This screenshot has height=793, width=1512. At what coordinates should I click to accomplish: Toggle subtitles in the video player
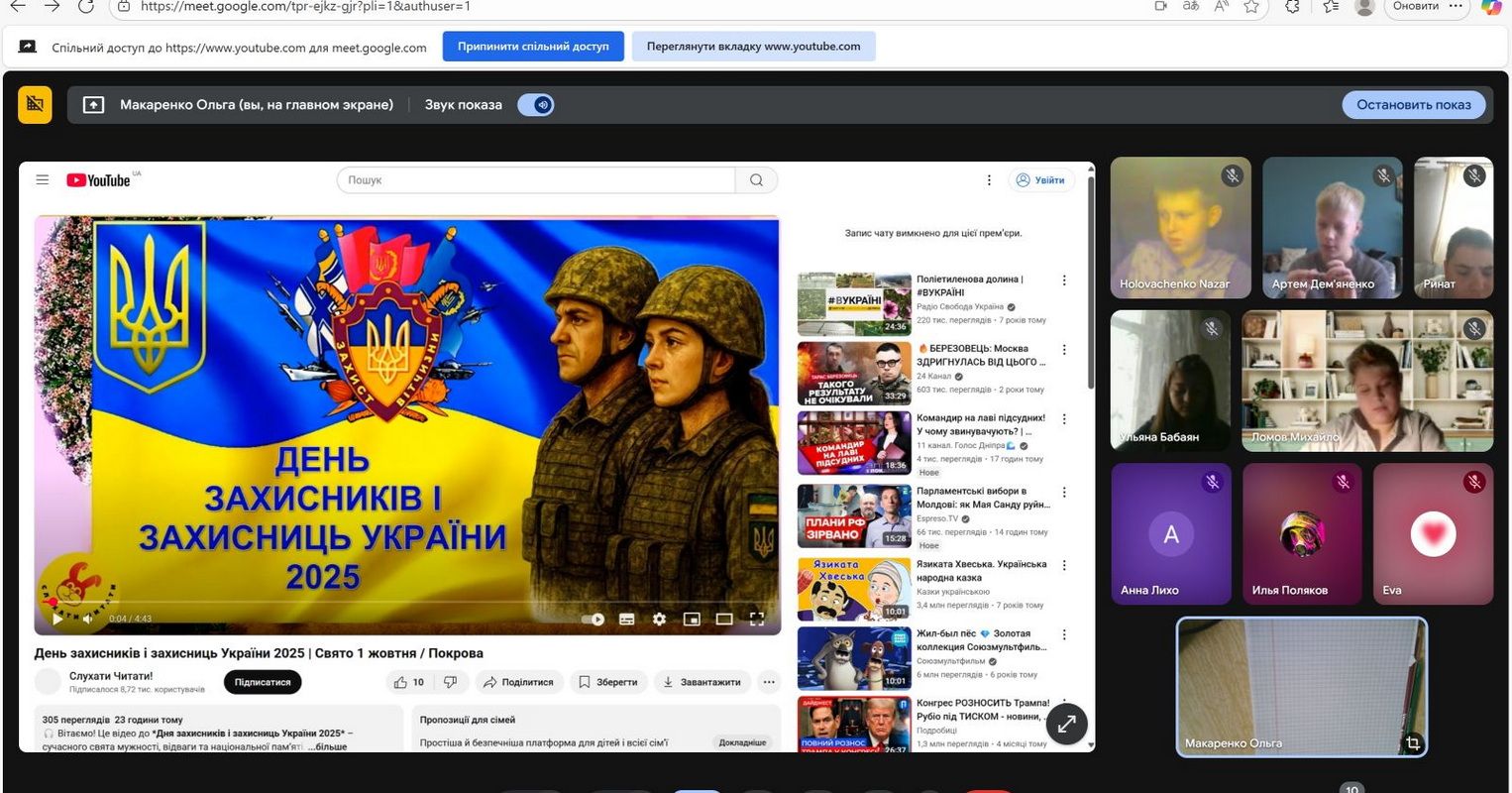click(626, 619)
